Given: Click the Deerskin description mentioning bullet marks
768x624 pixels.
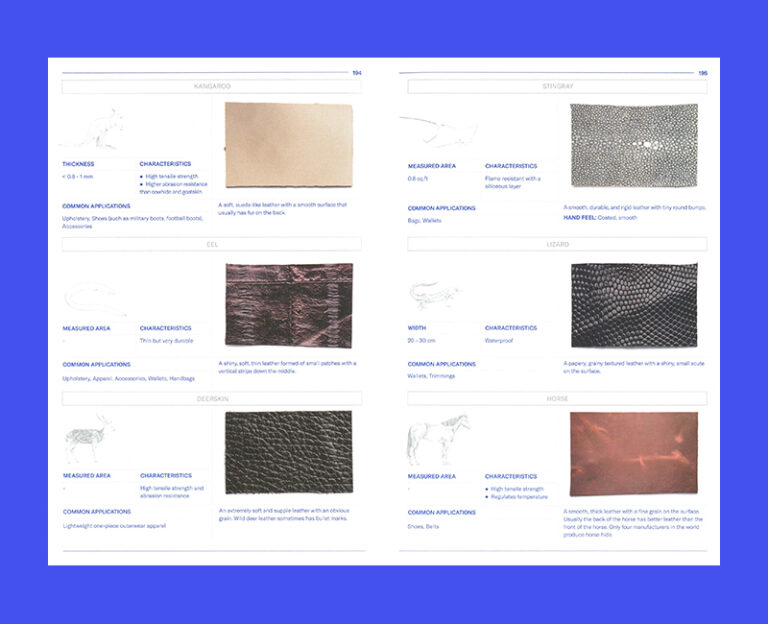Looking at the screenshot, I should coord(284,514).
